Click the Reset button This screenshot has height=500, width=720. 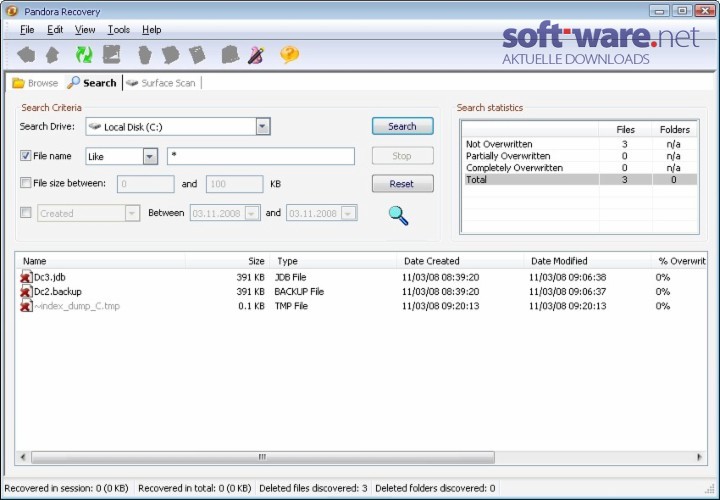point(402,184)
